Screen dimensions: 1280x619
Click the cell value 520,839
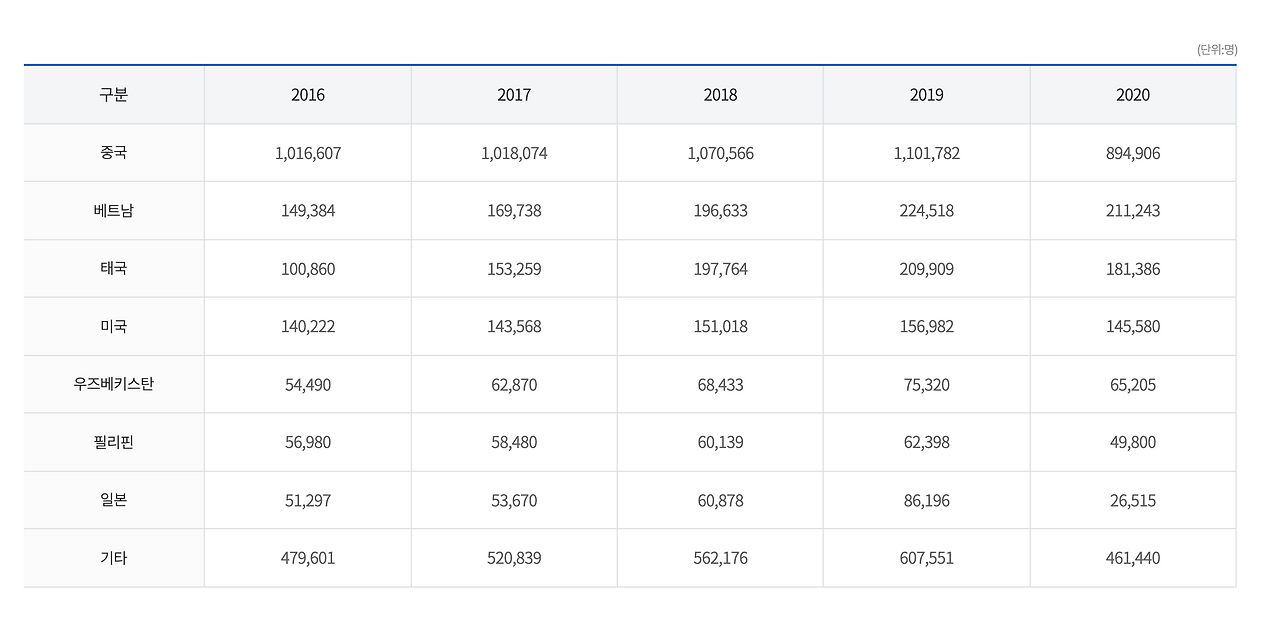pyautogui.click(x=514, y=558)
